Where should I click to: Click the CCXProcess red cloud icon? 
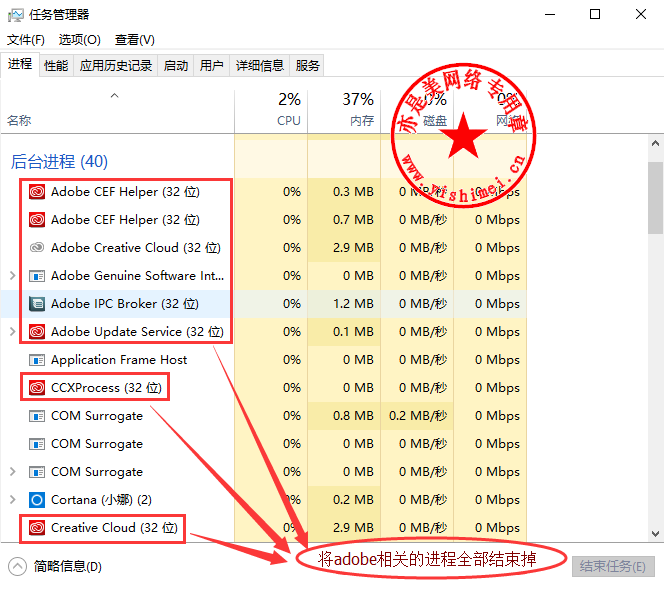[x=37, y=387]
